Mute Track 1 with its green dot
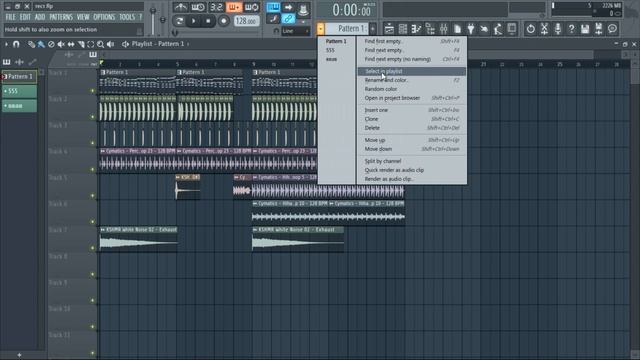Viewport: 640px width, 360px height. coord(93,91)
